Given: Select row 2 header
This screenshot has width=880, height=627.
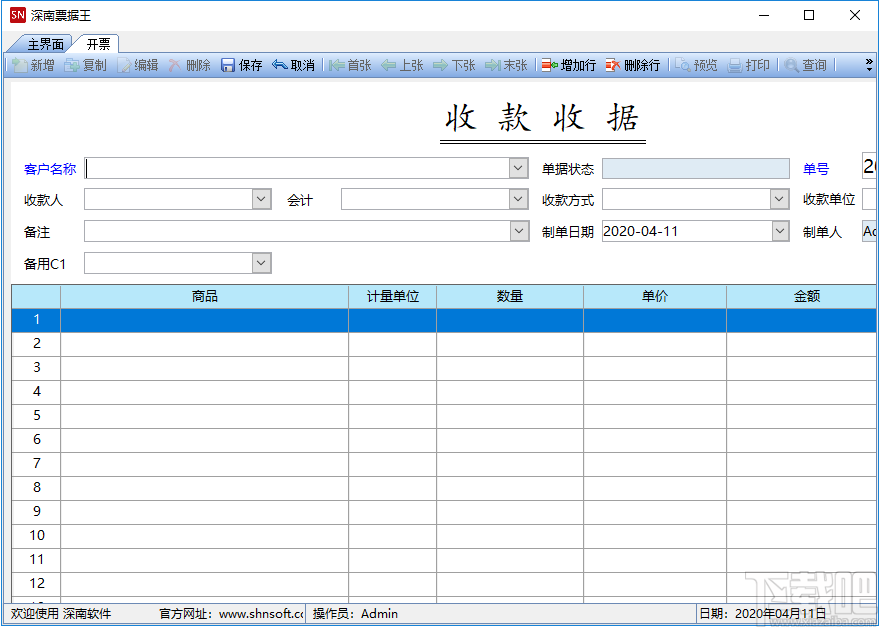Looking at the screenshot, I should [36, 344].
